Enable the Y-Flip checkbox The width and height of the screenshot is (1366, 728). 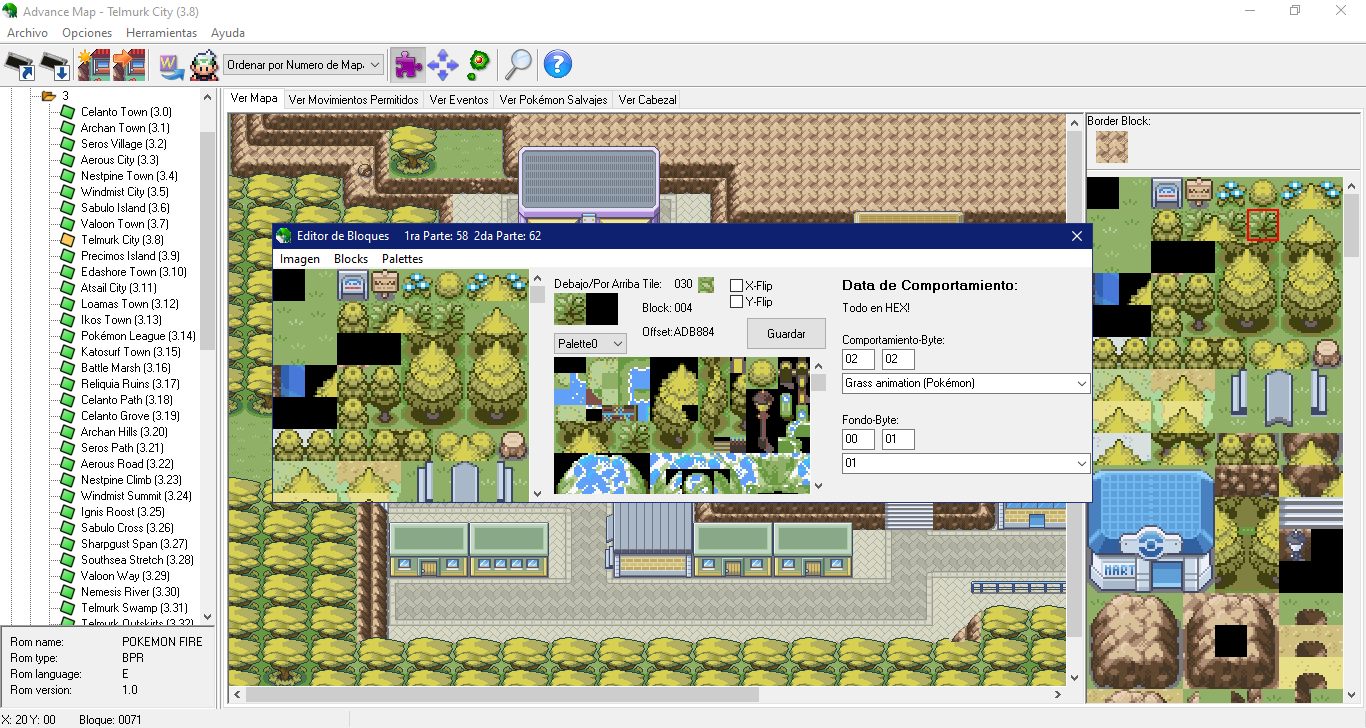[x=737, y=301]
